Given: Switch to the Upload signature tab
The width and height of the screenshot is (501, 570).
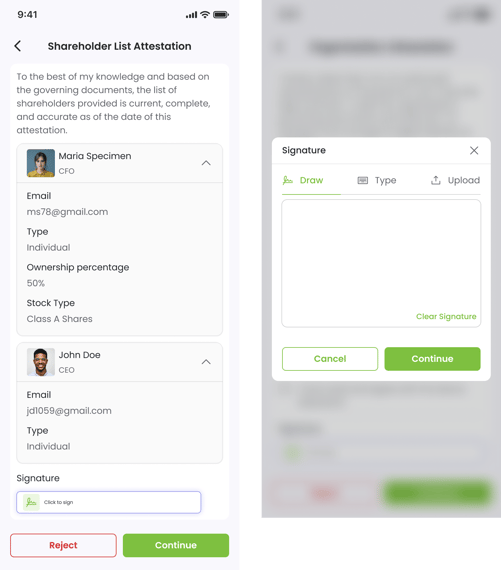Looking at the screenshot, I should pos(455,180).
